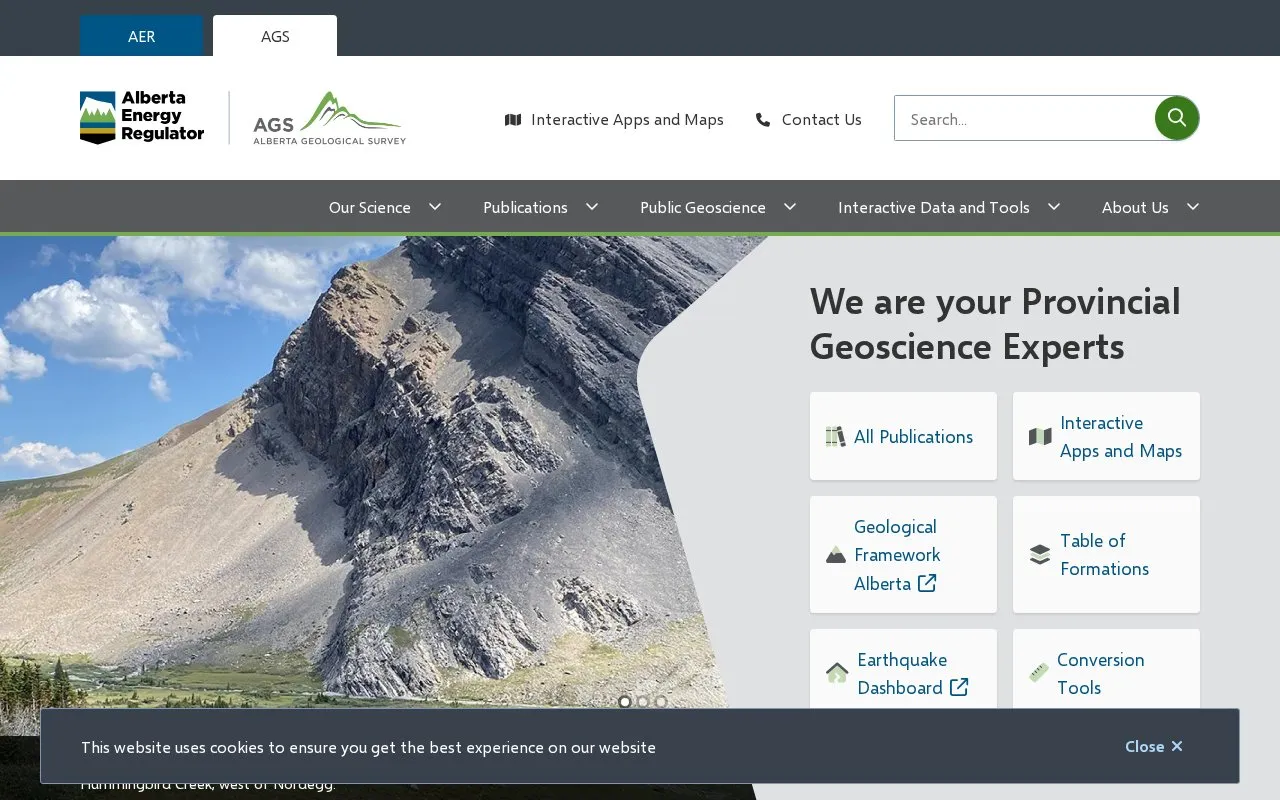The image size is (1280, 800).
Task: Click the layers icon on Table of Formations card
Action: pyautogui.click(x=1040, y=555)
